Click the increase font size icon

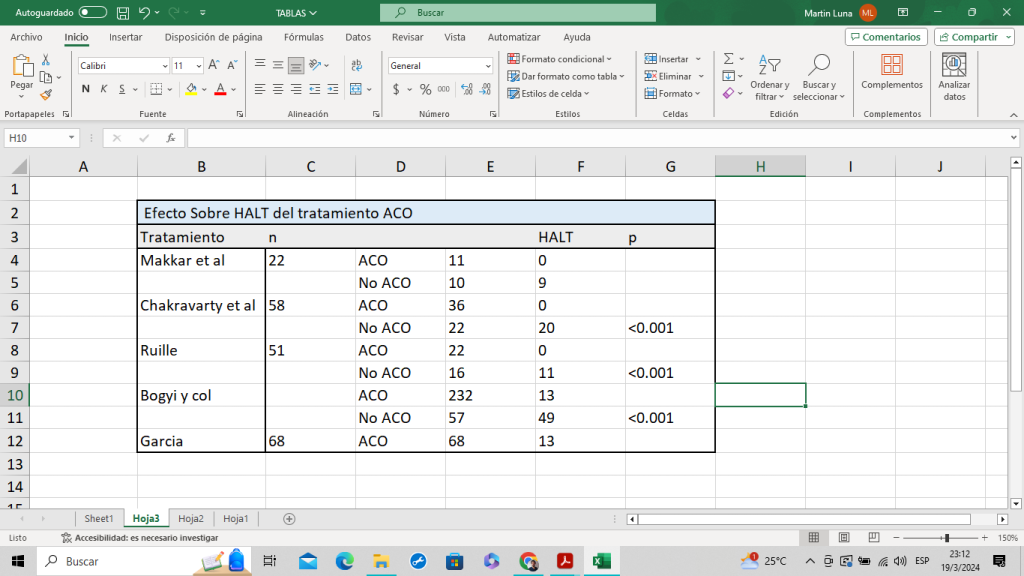(x=215, y=65)
